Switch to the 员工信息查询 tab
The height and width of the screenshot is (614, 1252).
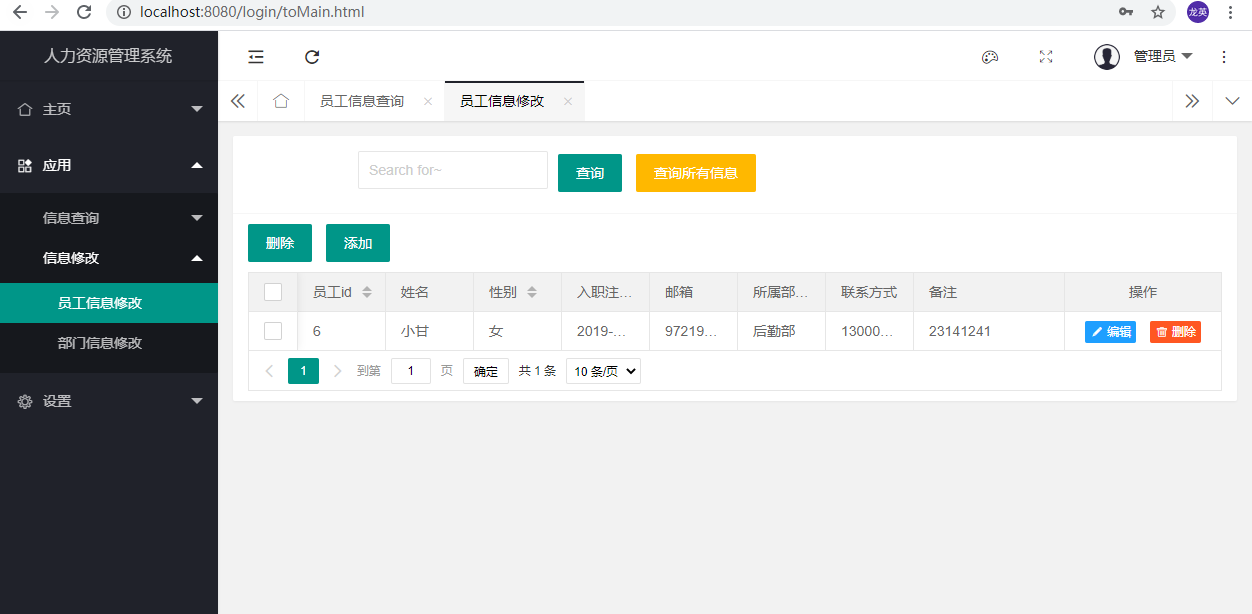coord(362,101)
